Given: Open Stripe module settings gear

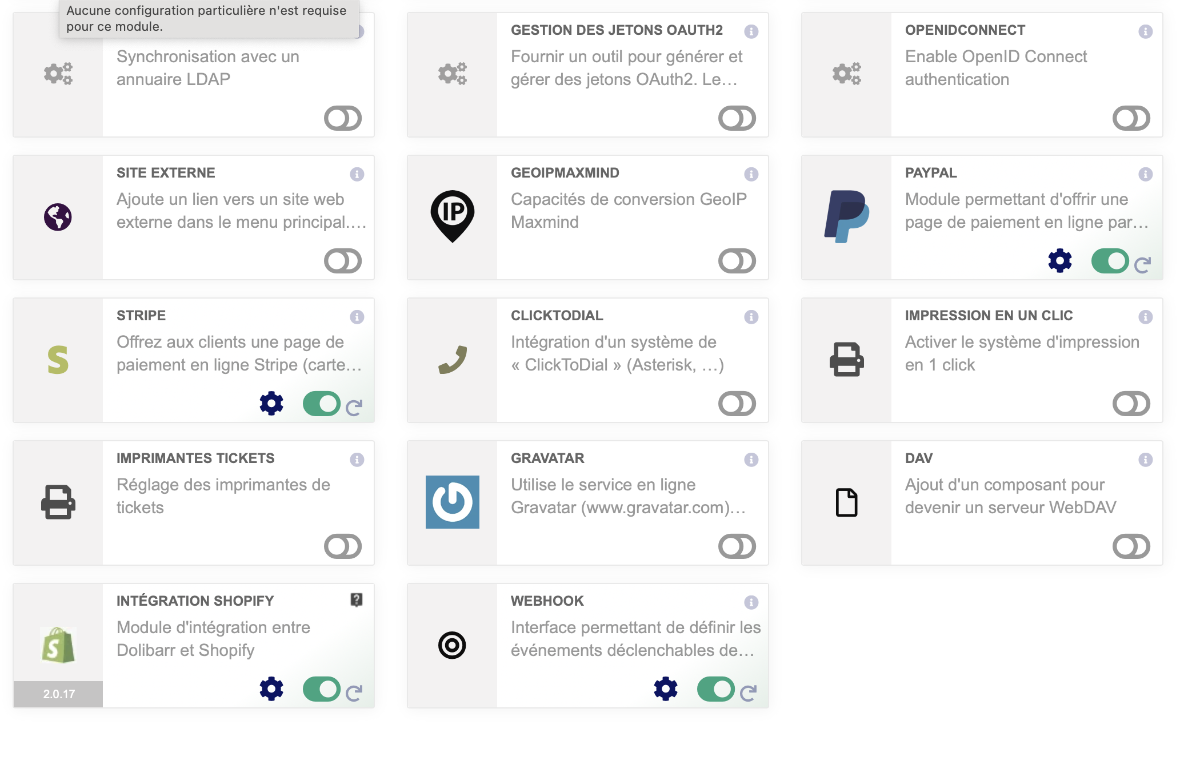Looking at the screenshot, I should point(271,404).
